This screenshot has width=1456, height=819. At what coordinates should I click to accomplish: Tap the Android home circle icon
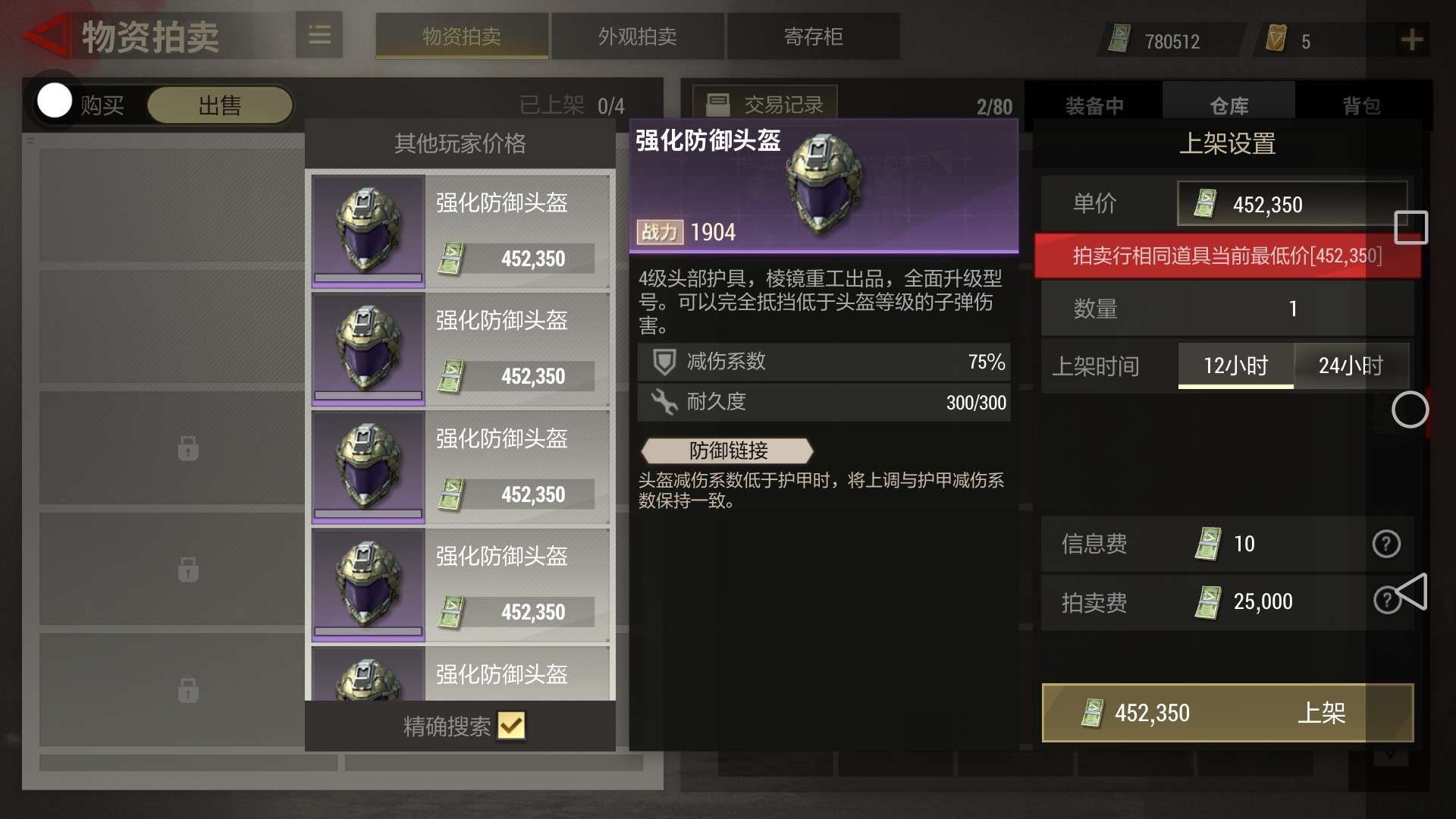pos(1410,410)
